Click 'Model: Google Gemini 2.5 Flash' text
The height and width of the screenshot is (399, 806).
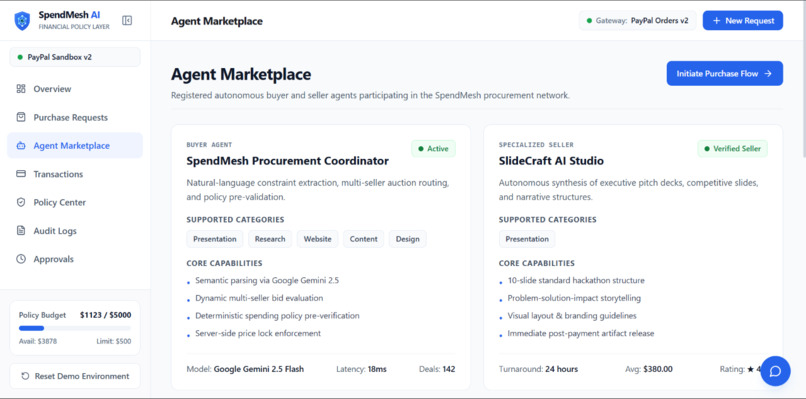click(245, 369)
